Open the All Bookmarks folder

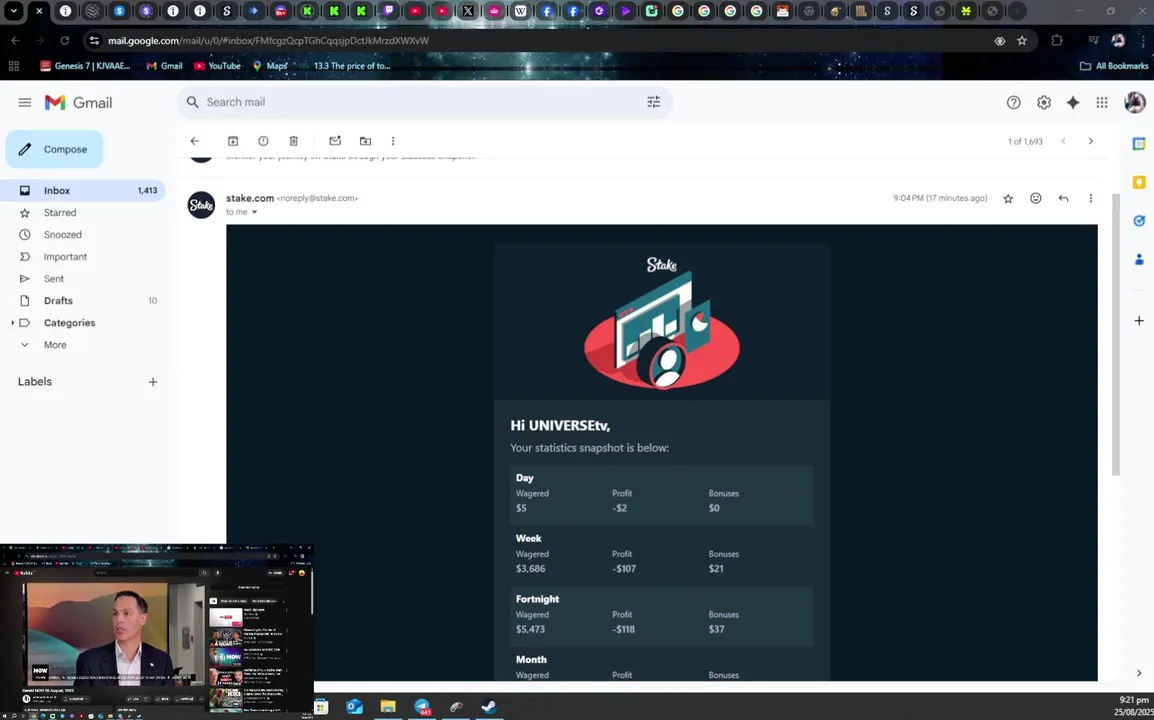pyautogui.click(x=1114, y=66)
